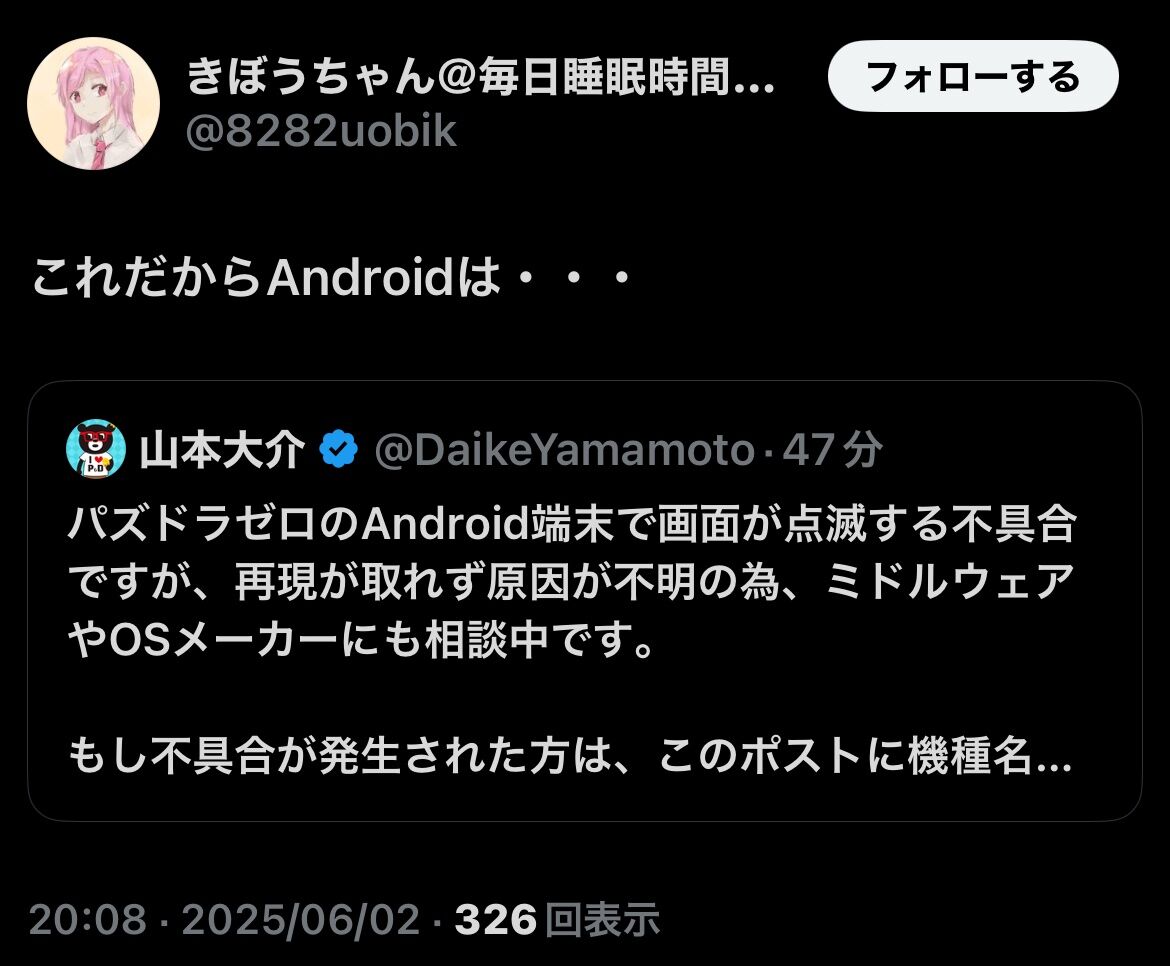Open quoted post line starting パズドラゼロのAndroid端末
This screenshot has width=1170, height=966.
(572, 524)
